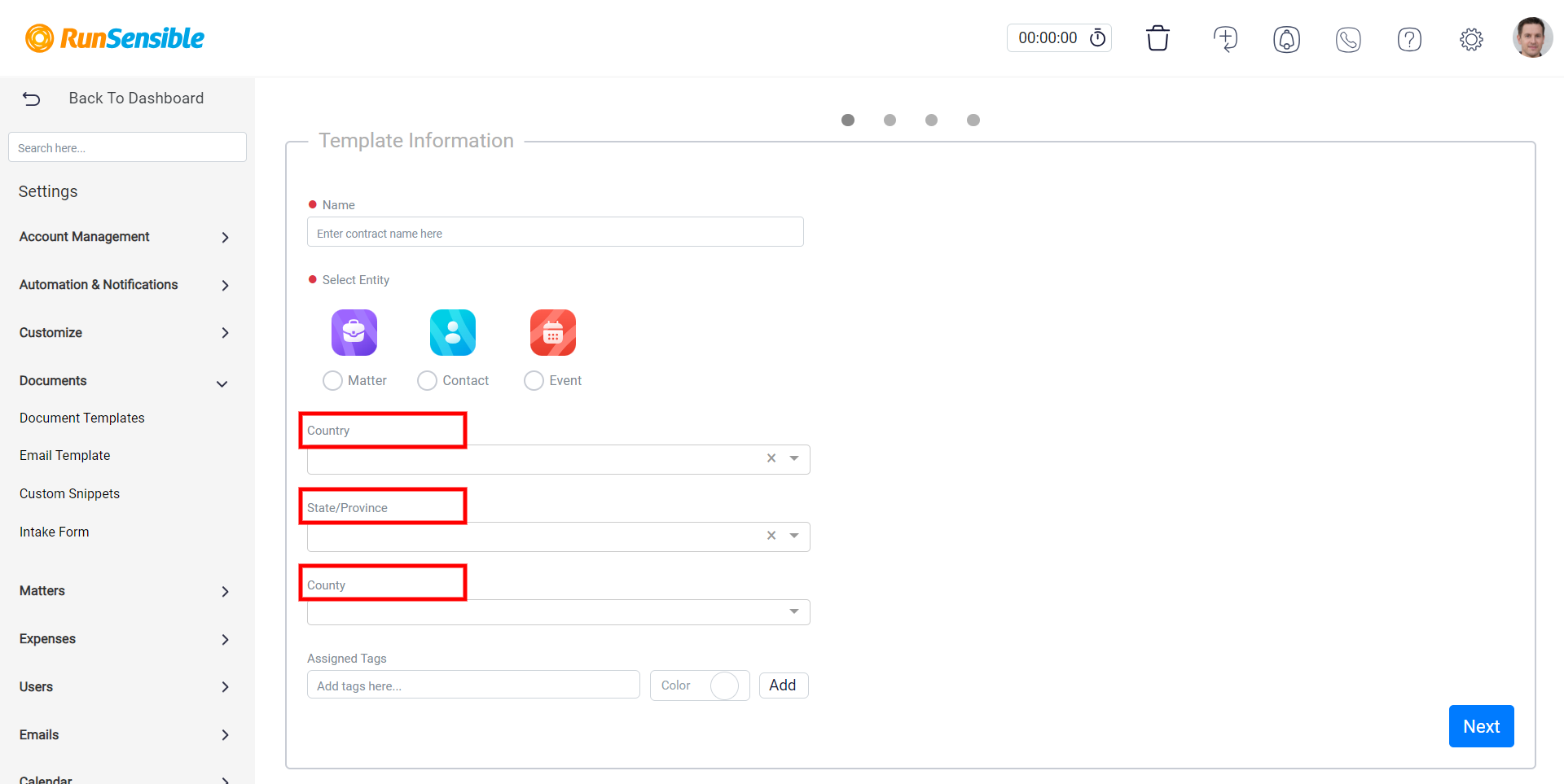Click the 00:00:00 timer display
This screenshot has height=784, width=1564.
tap(1048, 38)
